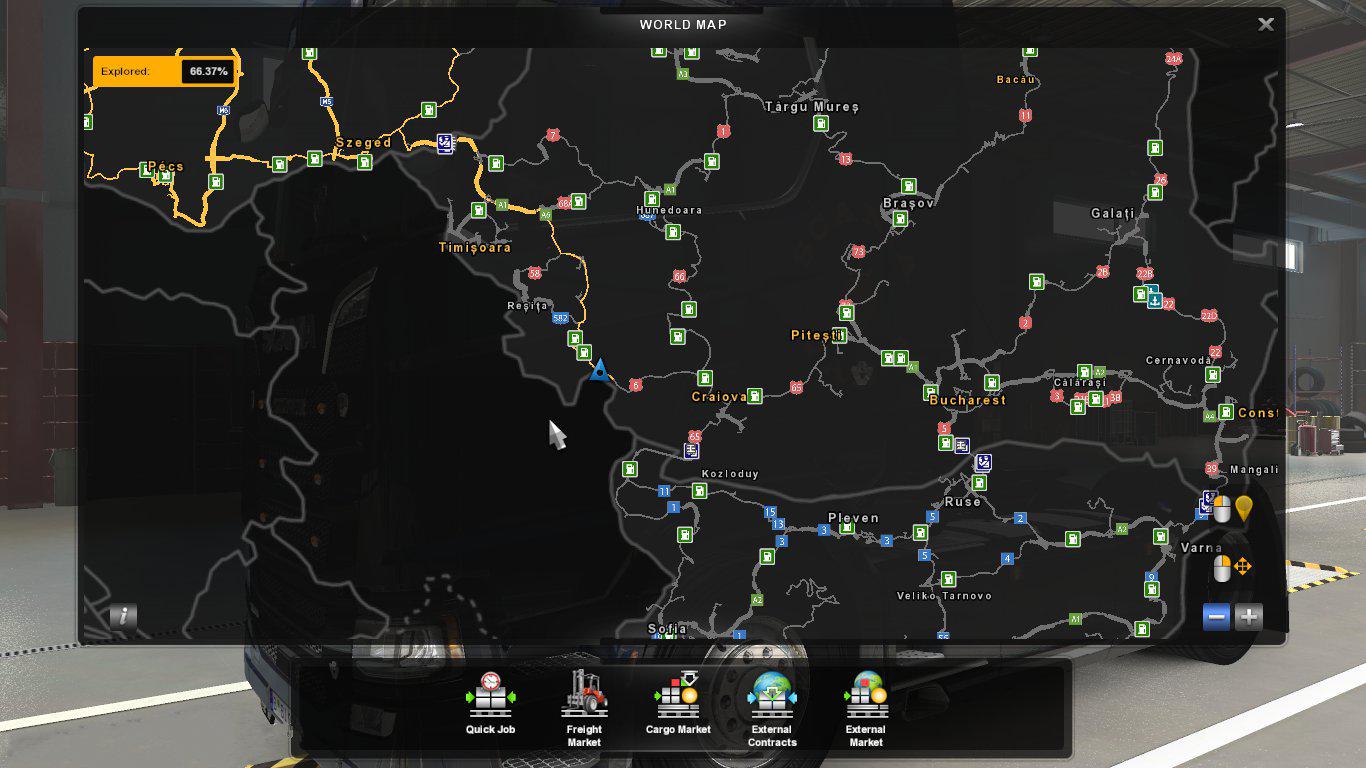Screen dimensions: 1366x768
Task: Zoom out the map with minus button
Action: 1217,617
